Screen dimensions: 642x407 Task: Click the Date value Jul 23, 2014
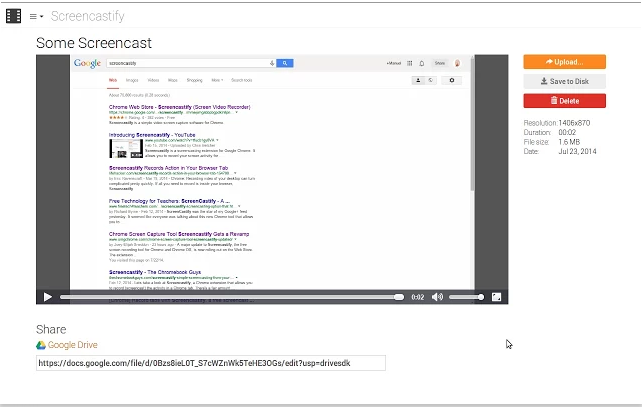point(577,151)
